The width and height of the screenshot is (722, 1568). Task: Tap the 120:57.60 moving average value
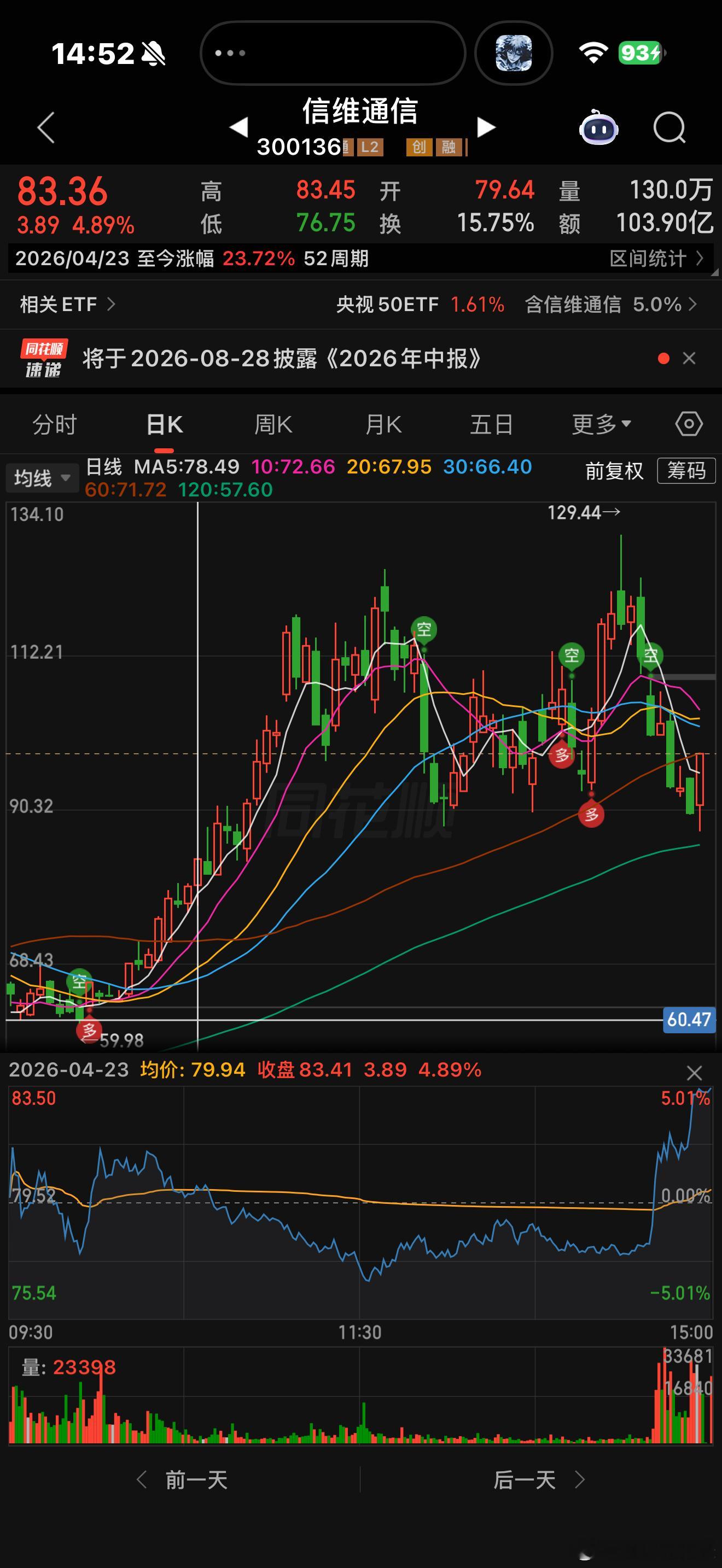(225, 489)
